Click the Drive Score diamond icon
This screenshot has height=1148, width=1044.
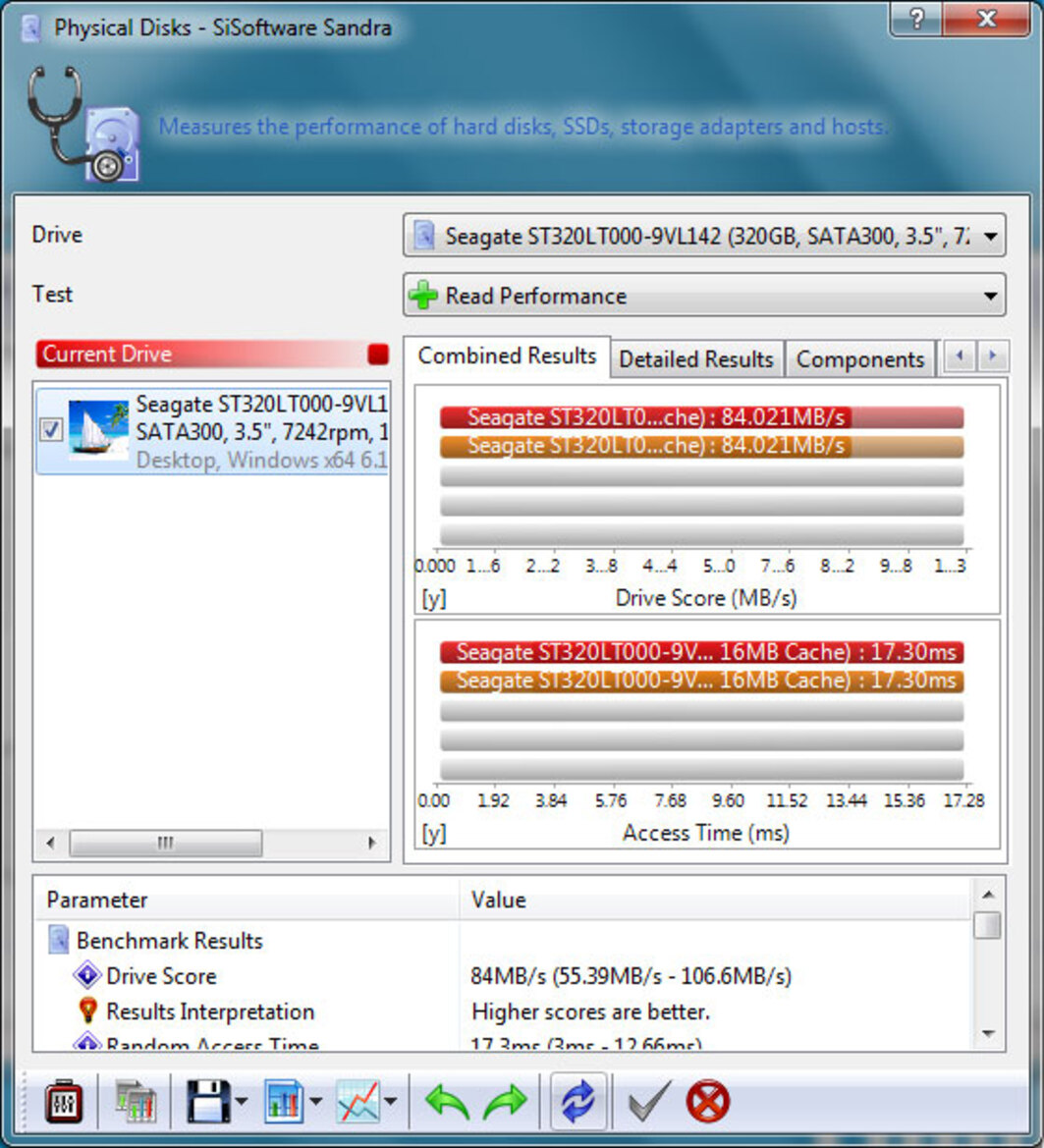(87, 976)
